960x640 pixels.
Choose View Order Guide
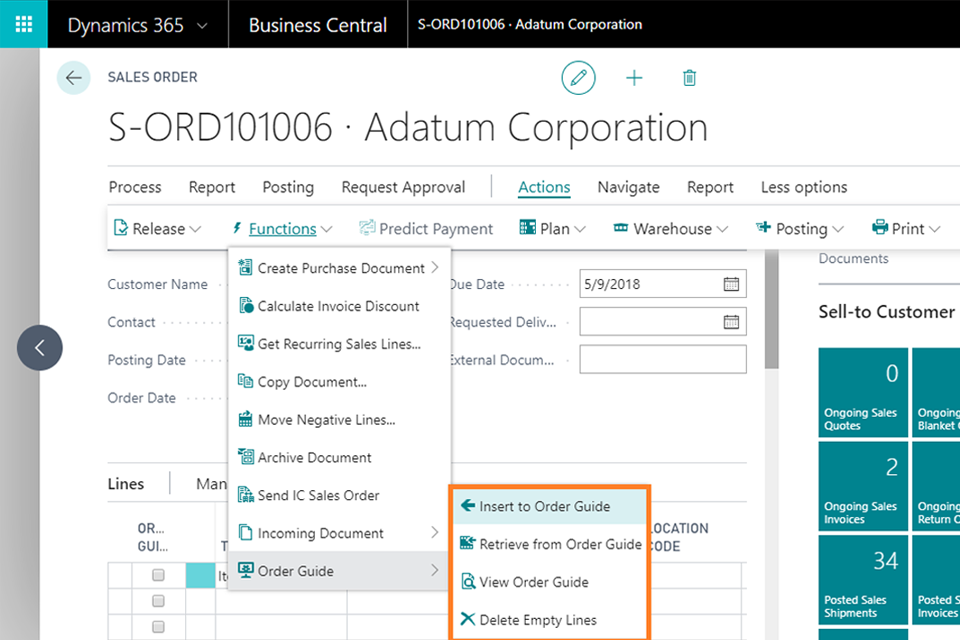(x=550, y=582)
